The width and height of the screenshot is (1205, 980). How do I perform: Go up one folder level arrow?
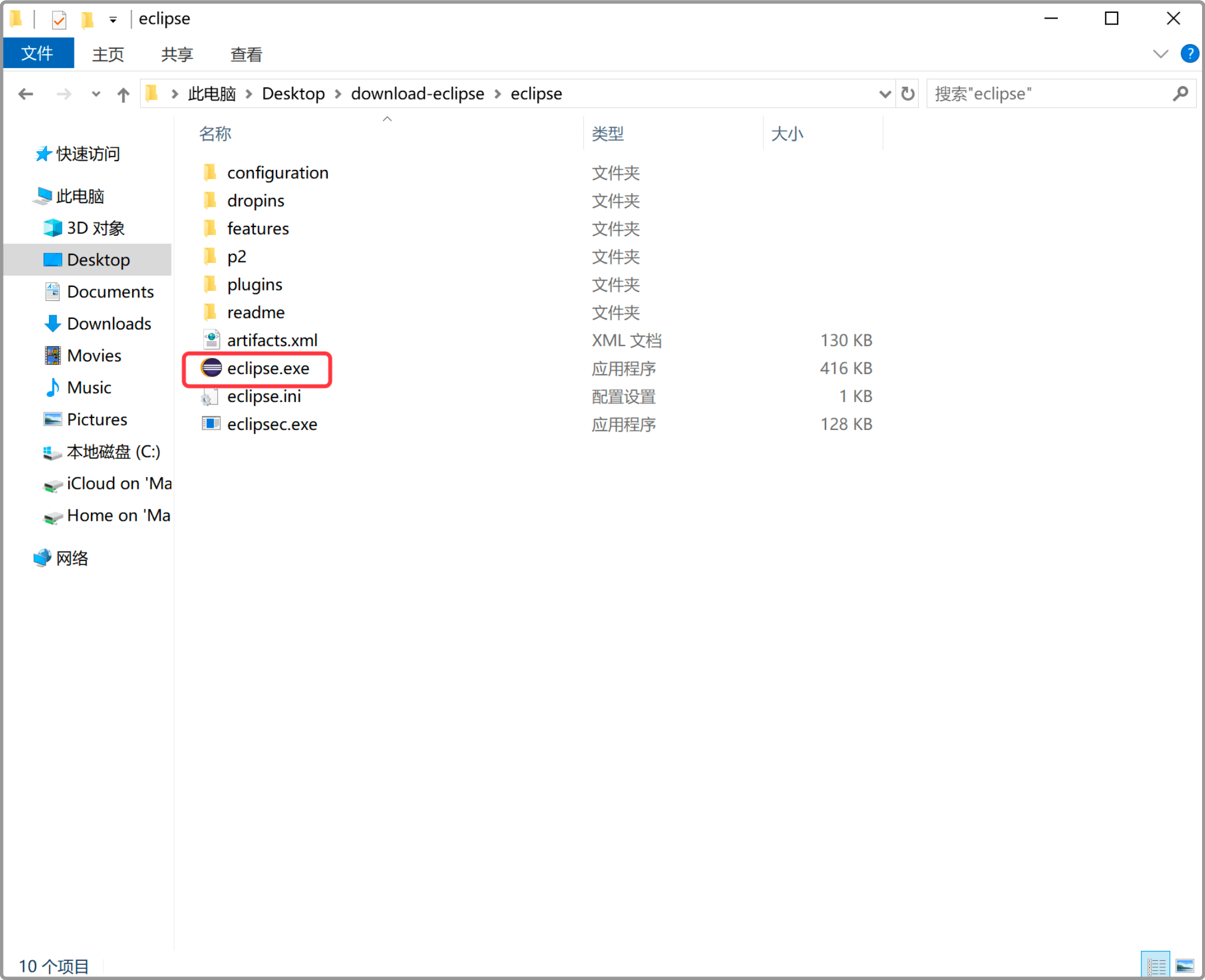[x=123, y=94]
